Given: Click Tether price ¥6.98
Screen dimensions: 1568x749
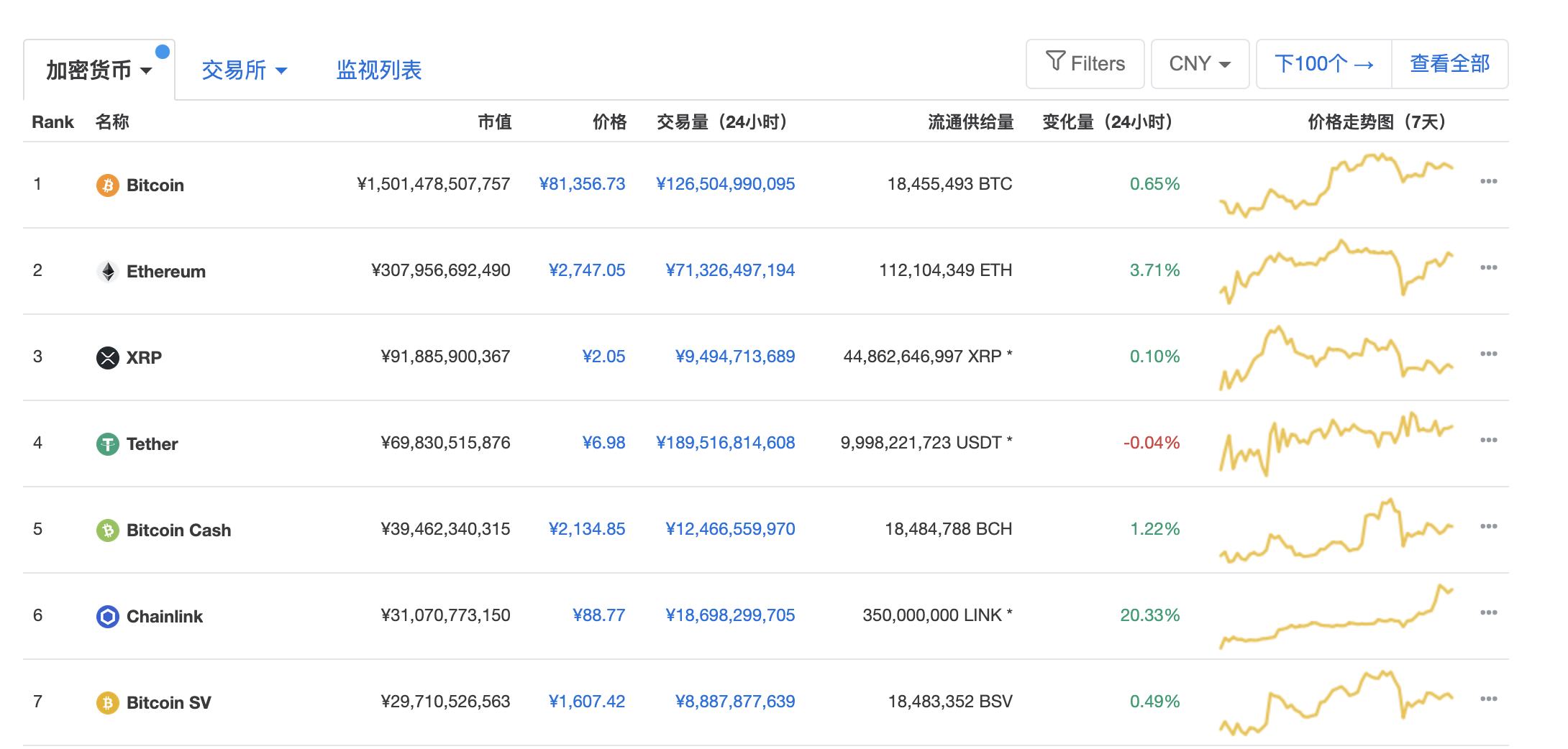Looking at the screenshot, I should coord(604,443).
